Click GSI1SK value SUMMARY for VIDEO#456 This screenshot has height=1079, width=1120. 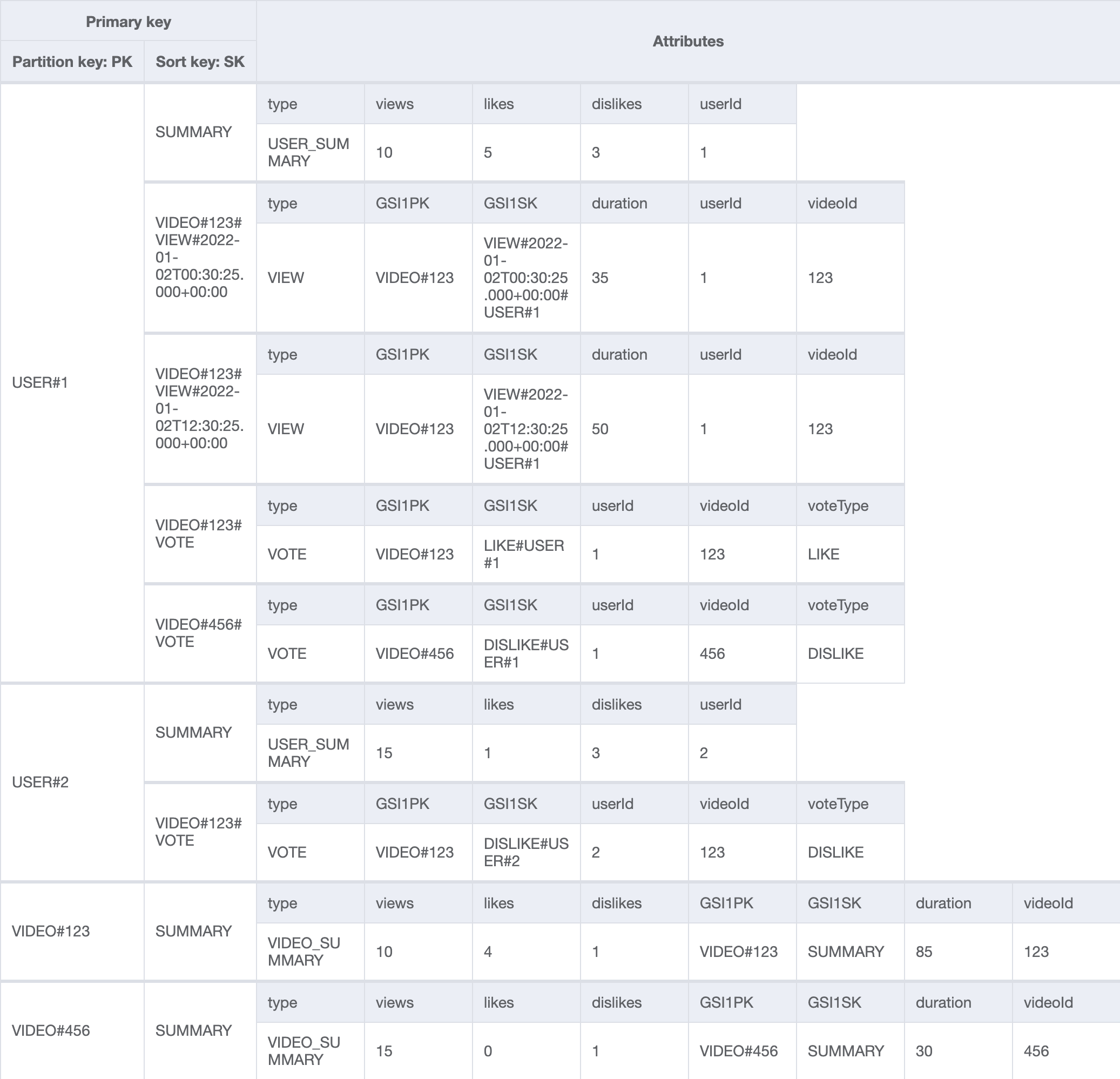(x=851, y=1051)
